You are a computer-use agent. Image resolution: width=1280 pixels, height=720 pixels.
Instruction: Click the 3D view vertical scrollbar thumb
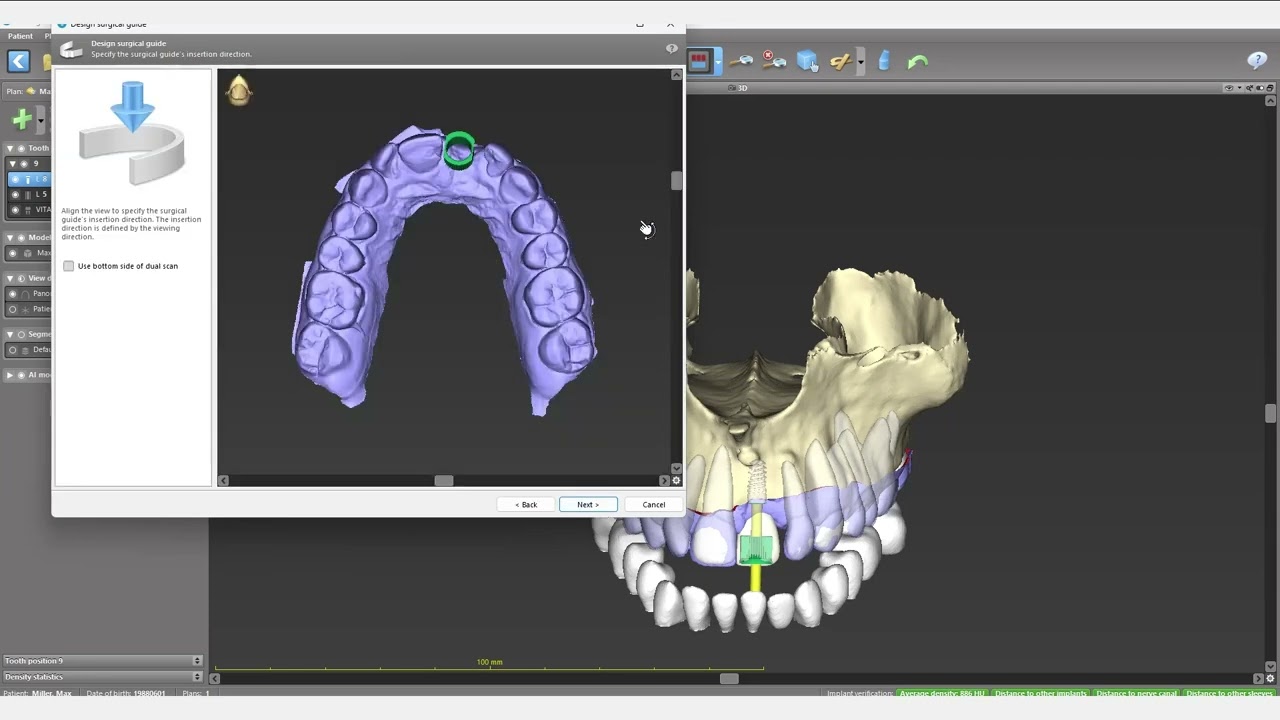pyautogui.click(x=1271, y=413)
